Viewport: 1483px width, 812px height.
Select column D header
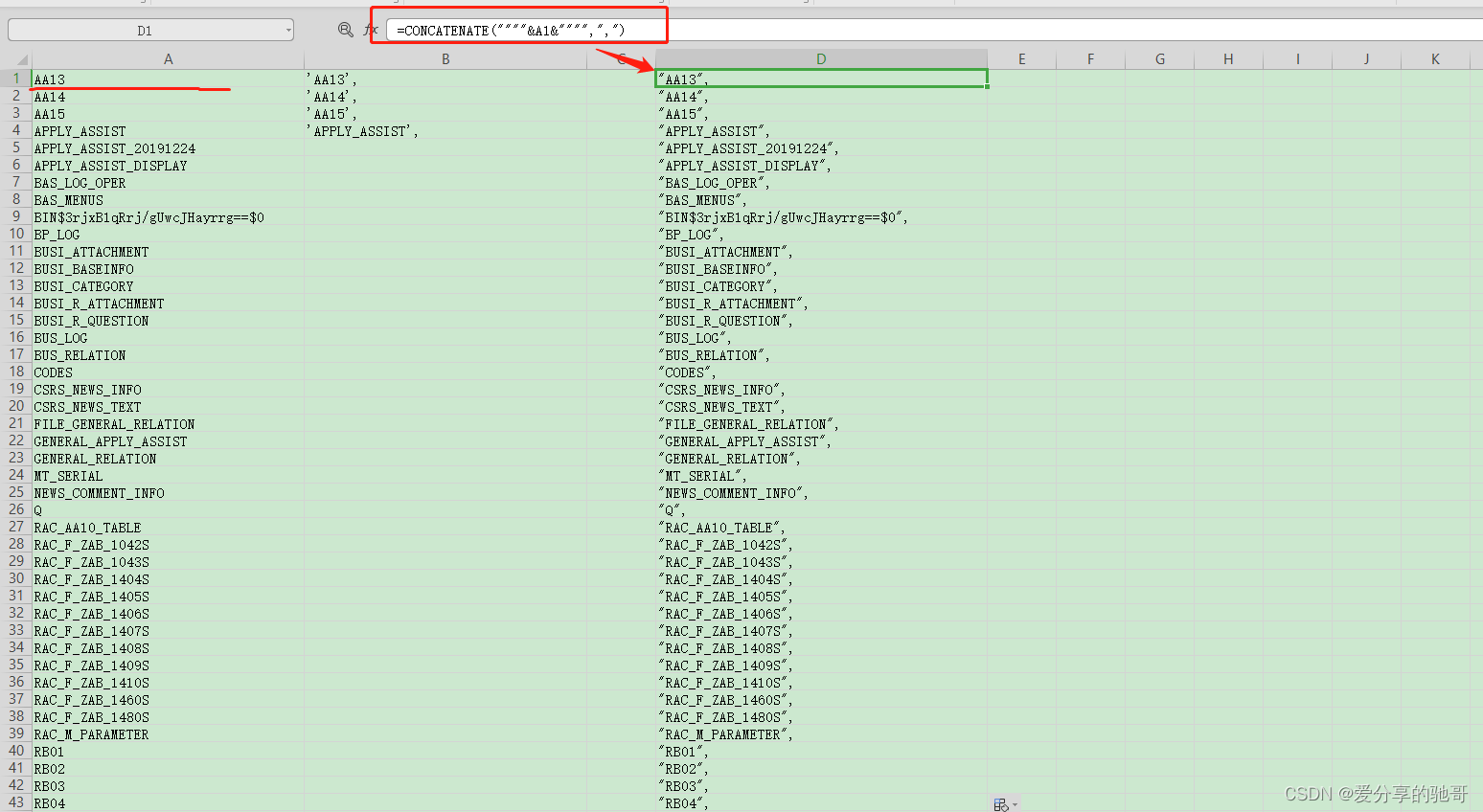click(x=821, y=59)
